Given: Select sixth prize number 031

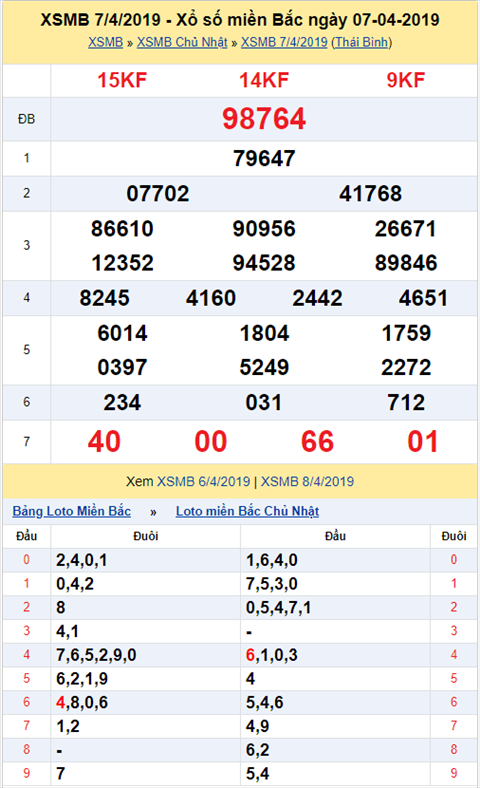Looking at the screenshot, I should [264, 403].
